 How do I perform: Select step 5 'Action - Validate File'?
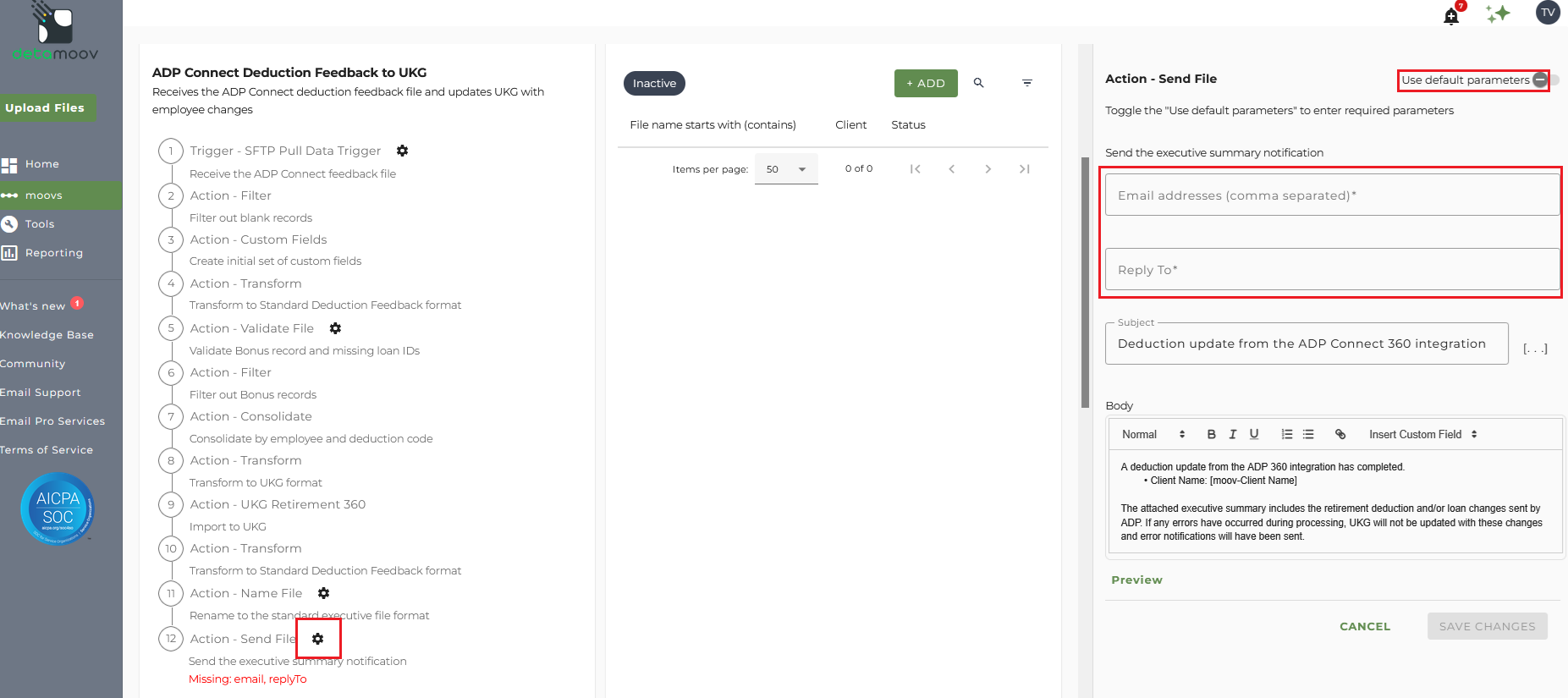click(251, 328)
